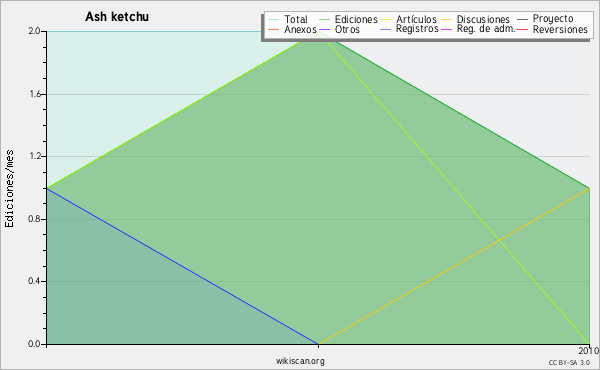The width and height of the screenshot is (600, 370).
Task: Click the 0.8 y-axis tick label
Action: coord(34,219)
